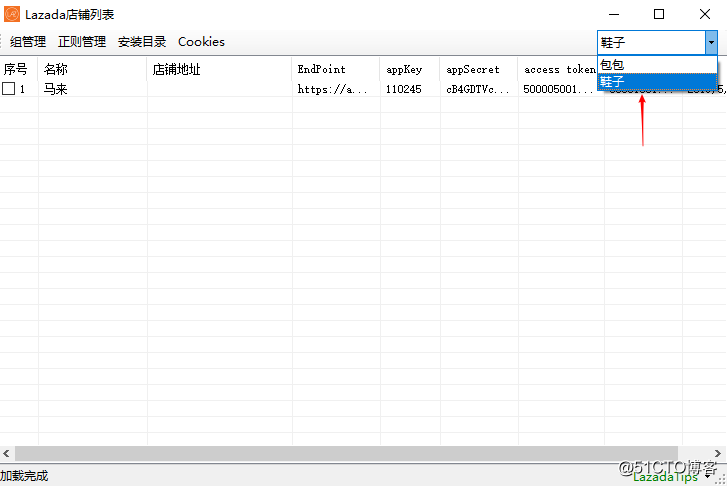Open the Cookies menu
727x486 pixels.
click(201, 42)
